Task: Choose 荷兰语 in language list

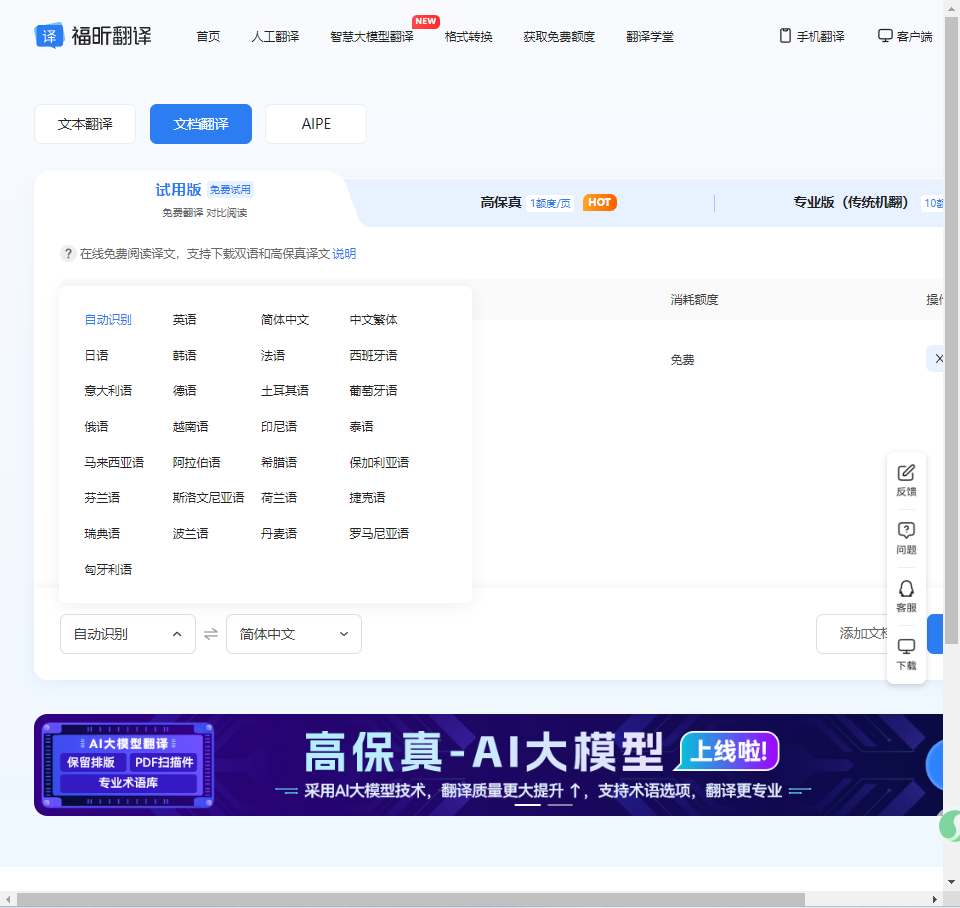Action: tap(279, 498)
